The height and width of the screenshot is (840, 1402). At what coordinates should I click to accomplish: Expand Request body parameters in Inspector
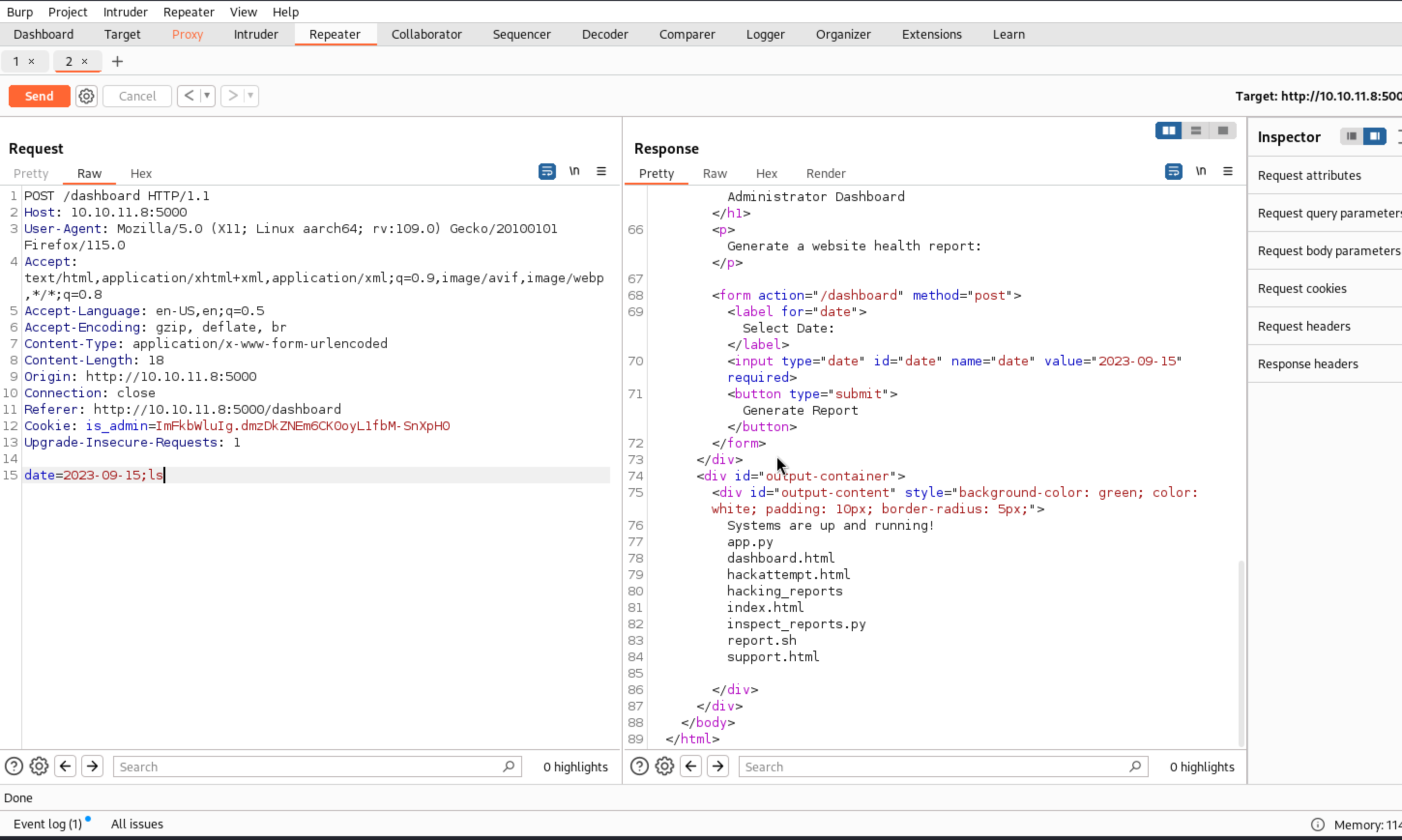(1325, 251)
